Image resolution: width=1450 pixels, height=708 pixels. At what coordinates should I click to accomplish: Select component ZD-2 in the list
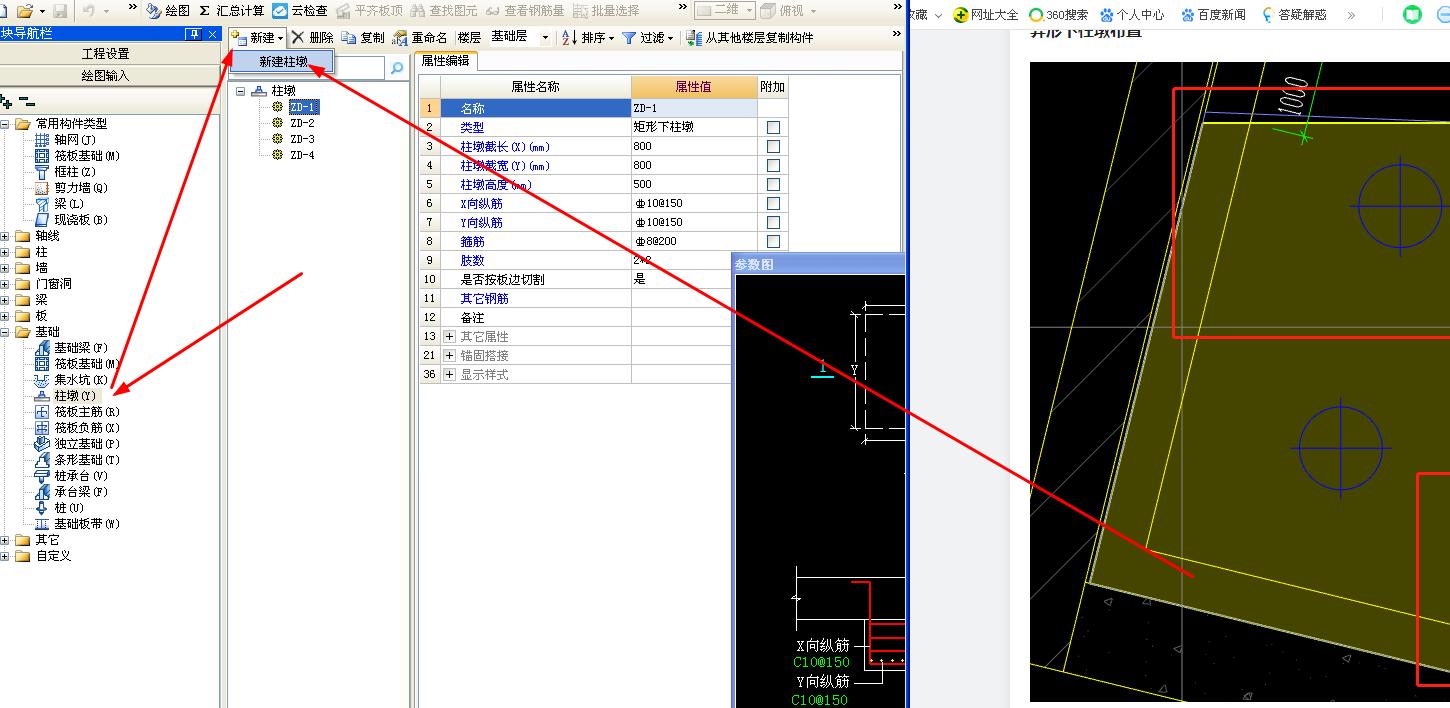[302, 123]
